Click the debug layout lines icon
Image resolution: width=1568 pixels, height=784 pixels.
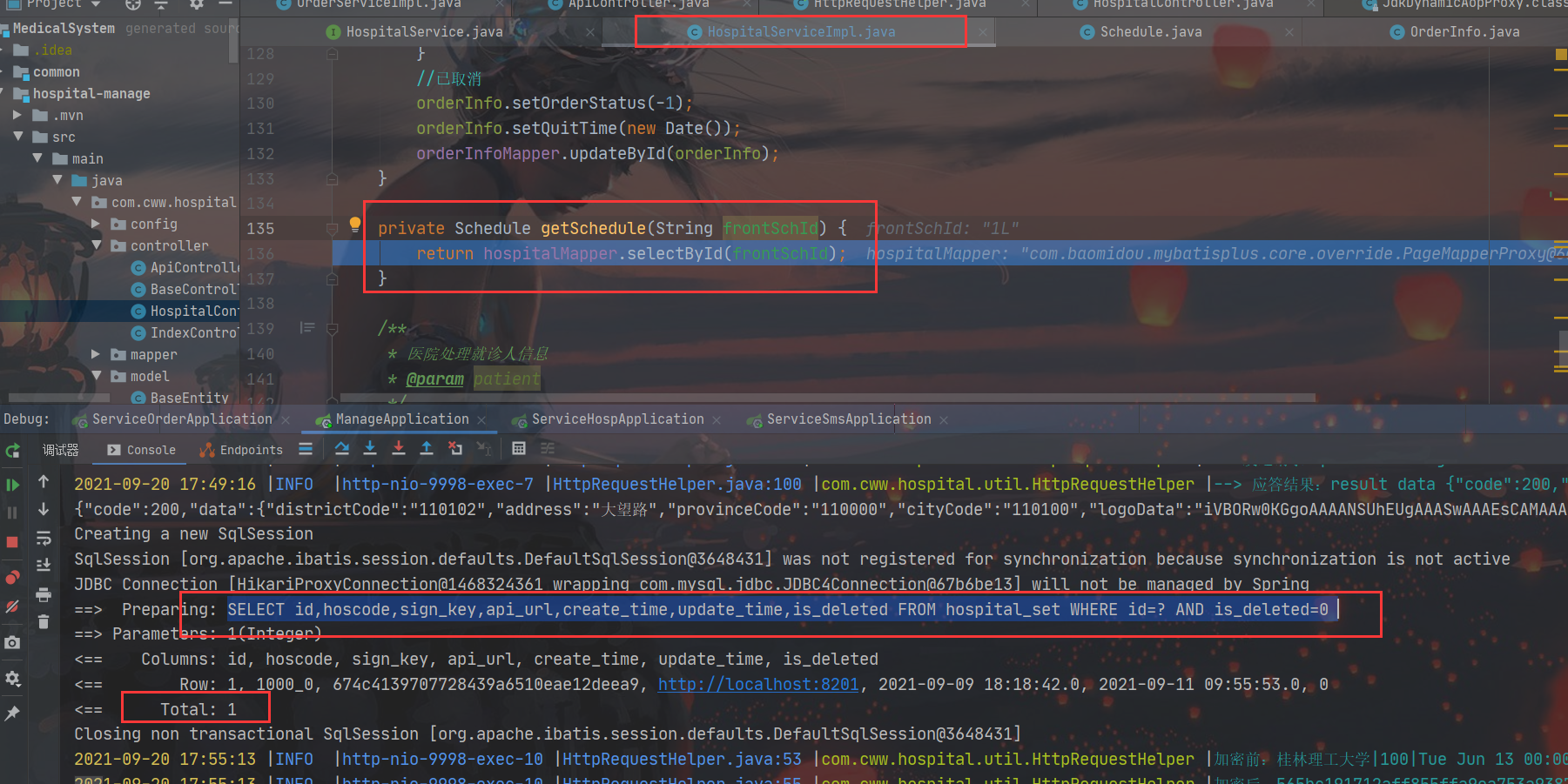pyautogui.click(x=306, y=449)
